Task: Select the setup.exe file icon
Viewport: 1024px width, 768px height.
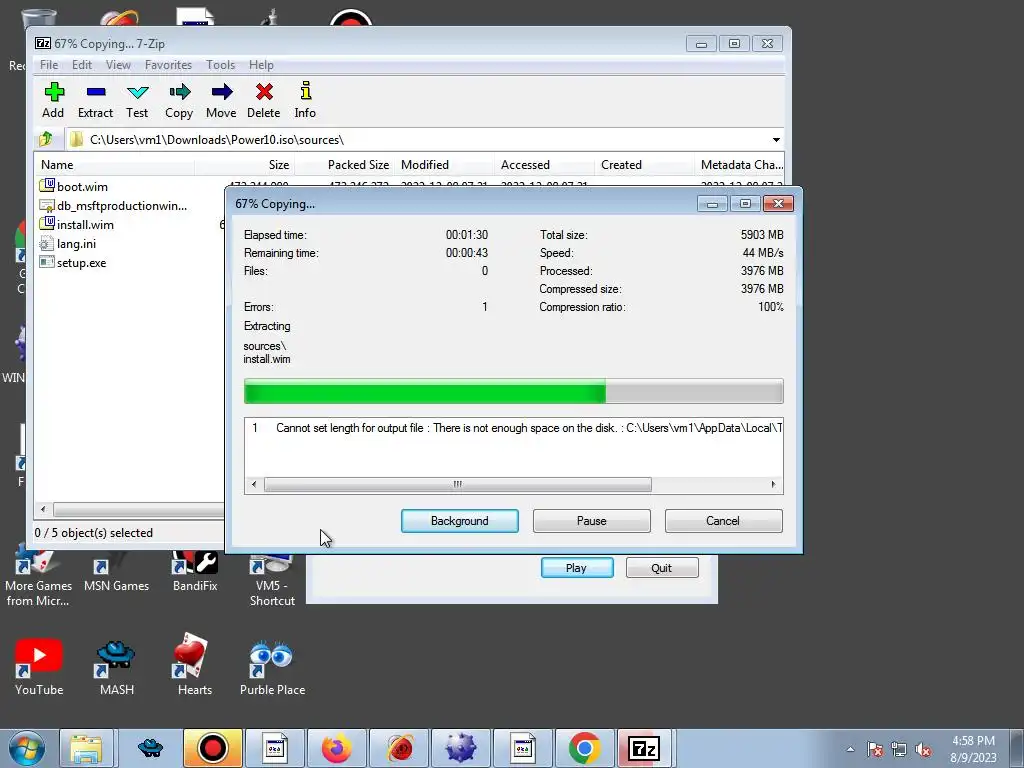Action: click(x=47, y=263)
